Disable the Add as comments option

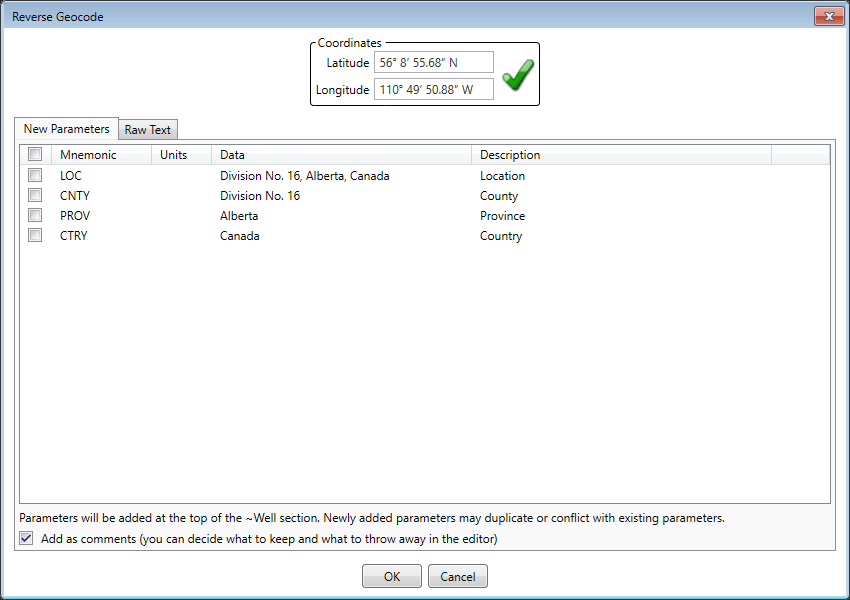pos(25,538)
